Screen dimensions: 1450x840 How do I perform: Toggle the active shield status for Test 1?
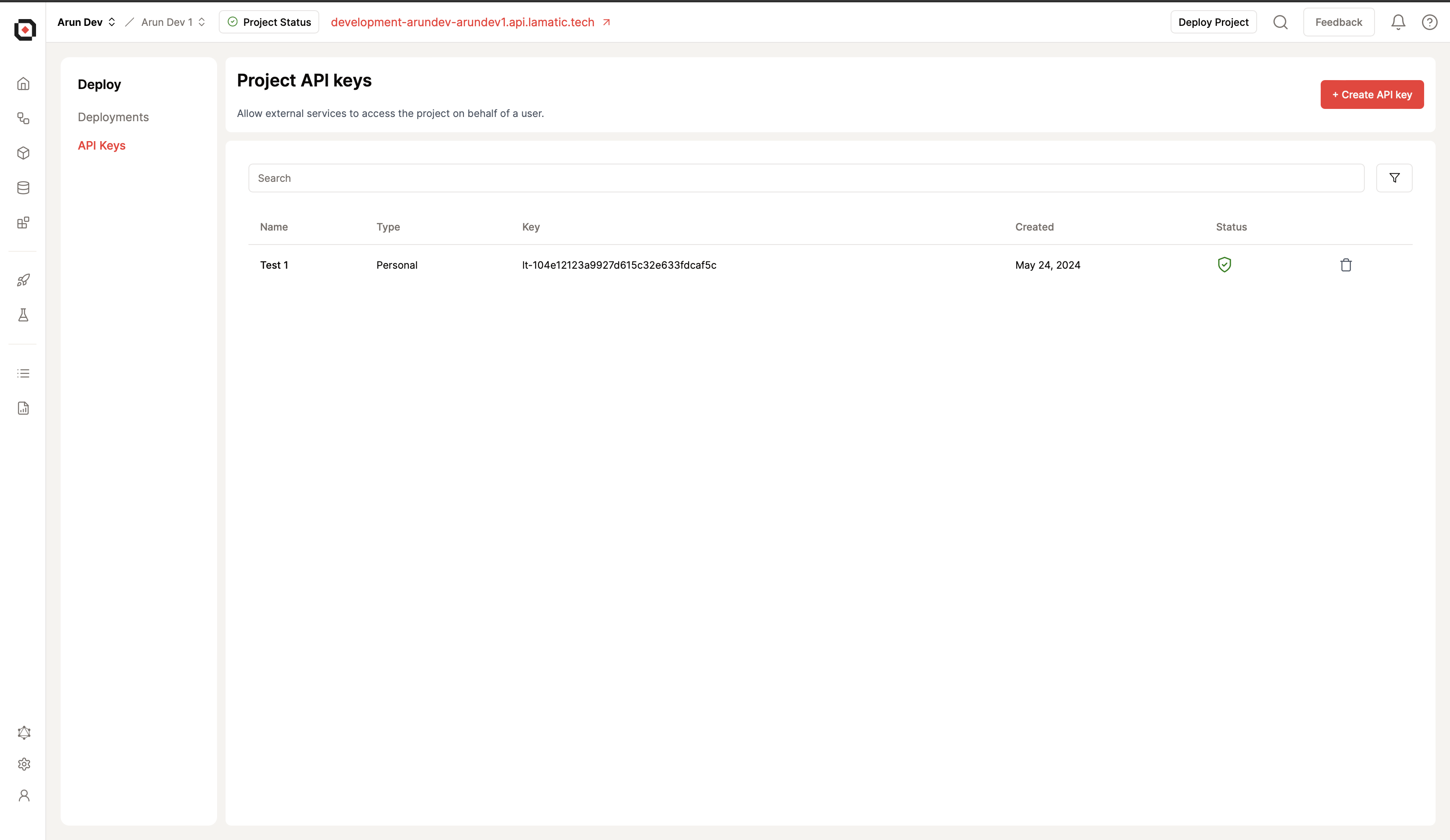point(1224,264)
